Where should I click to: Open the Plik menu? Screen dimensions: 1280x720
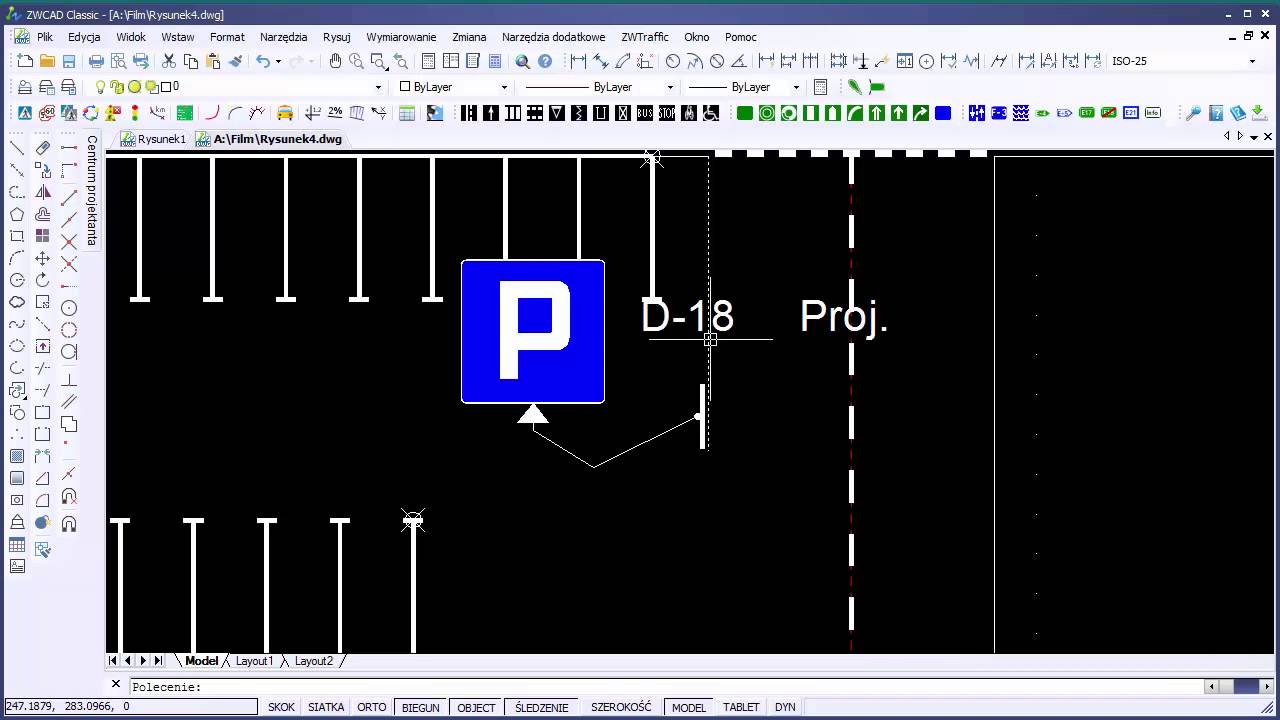point(45,37)
